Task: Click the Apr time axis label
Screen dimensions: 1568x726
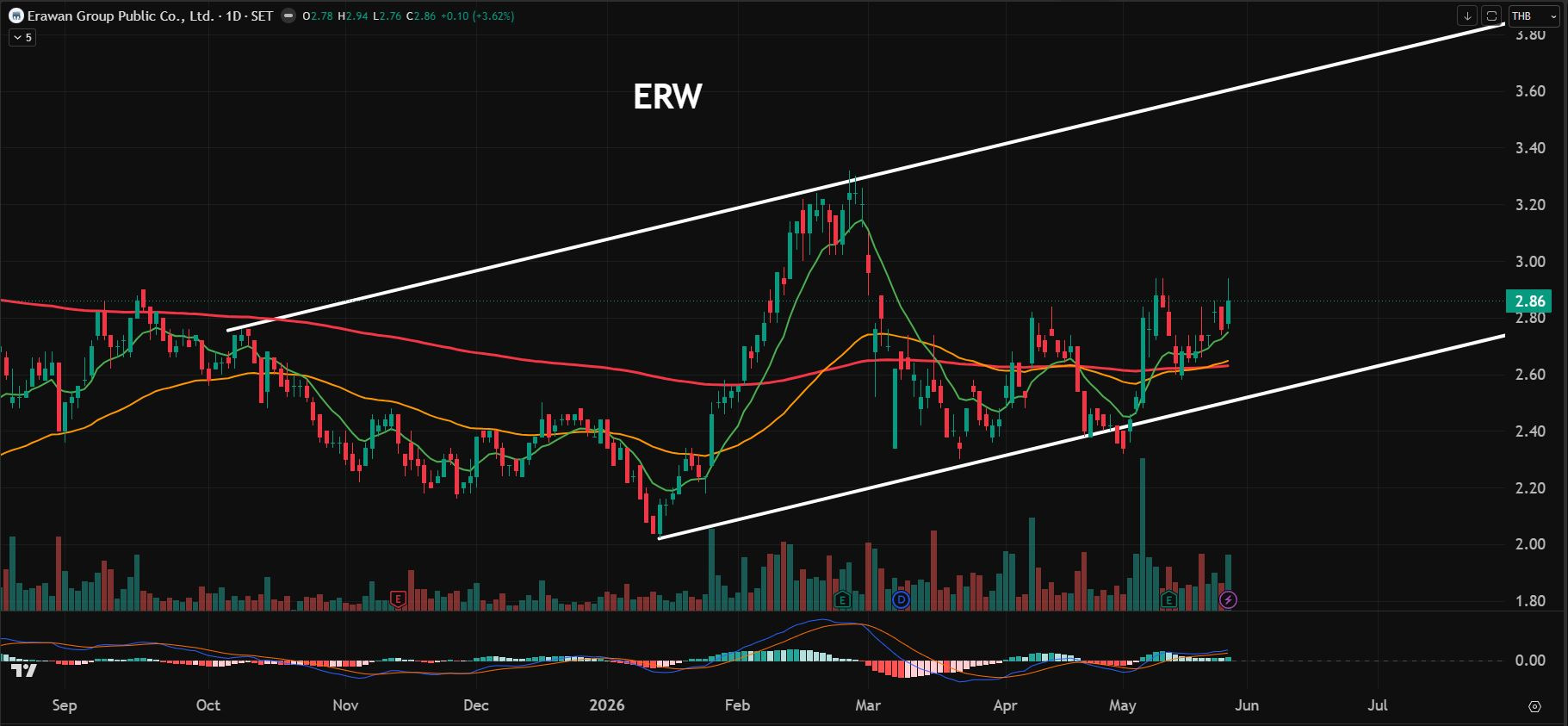Action: 1005,705
